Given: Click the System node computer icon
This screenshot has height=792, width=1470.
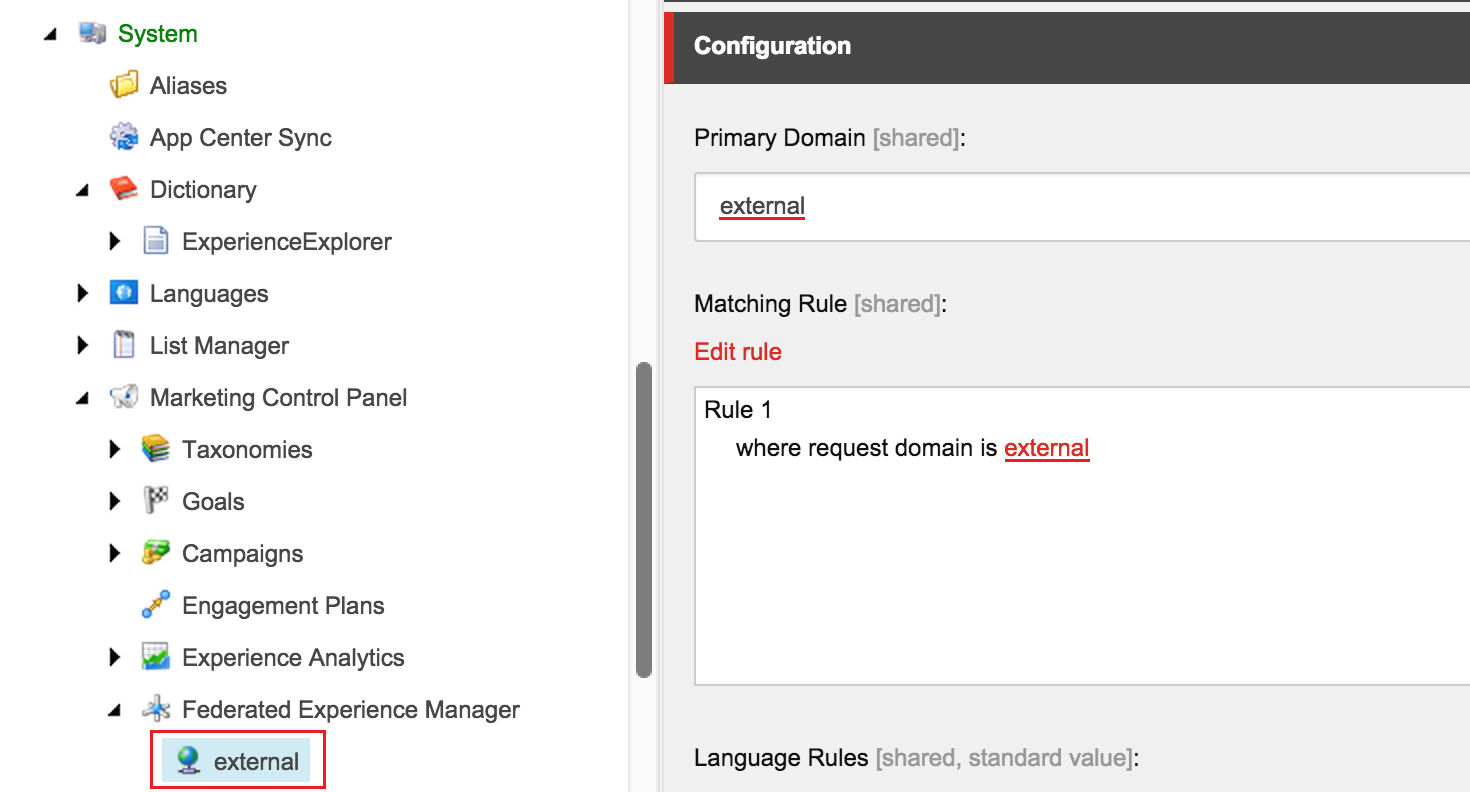Looking at the screenshot, I should point(92,34).
